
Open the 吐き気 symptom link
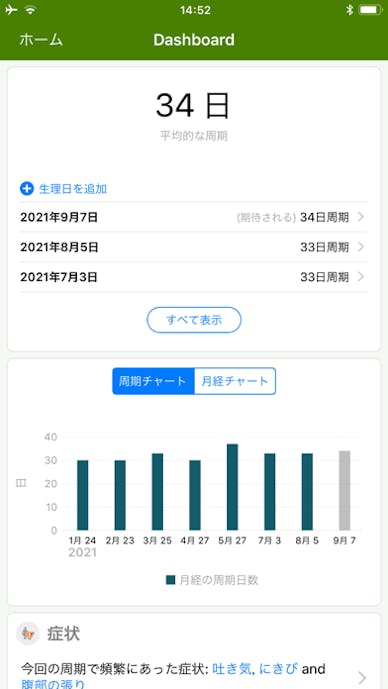pos(232,669)
